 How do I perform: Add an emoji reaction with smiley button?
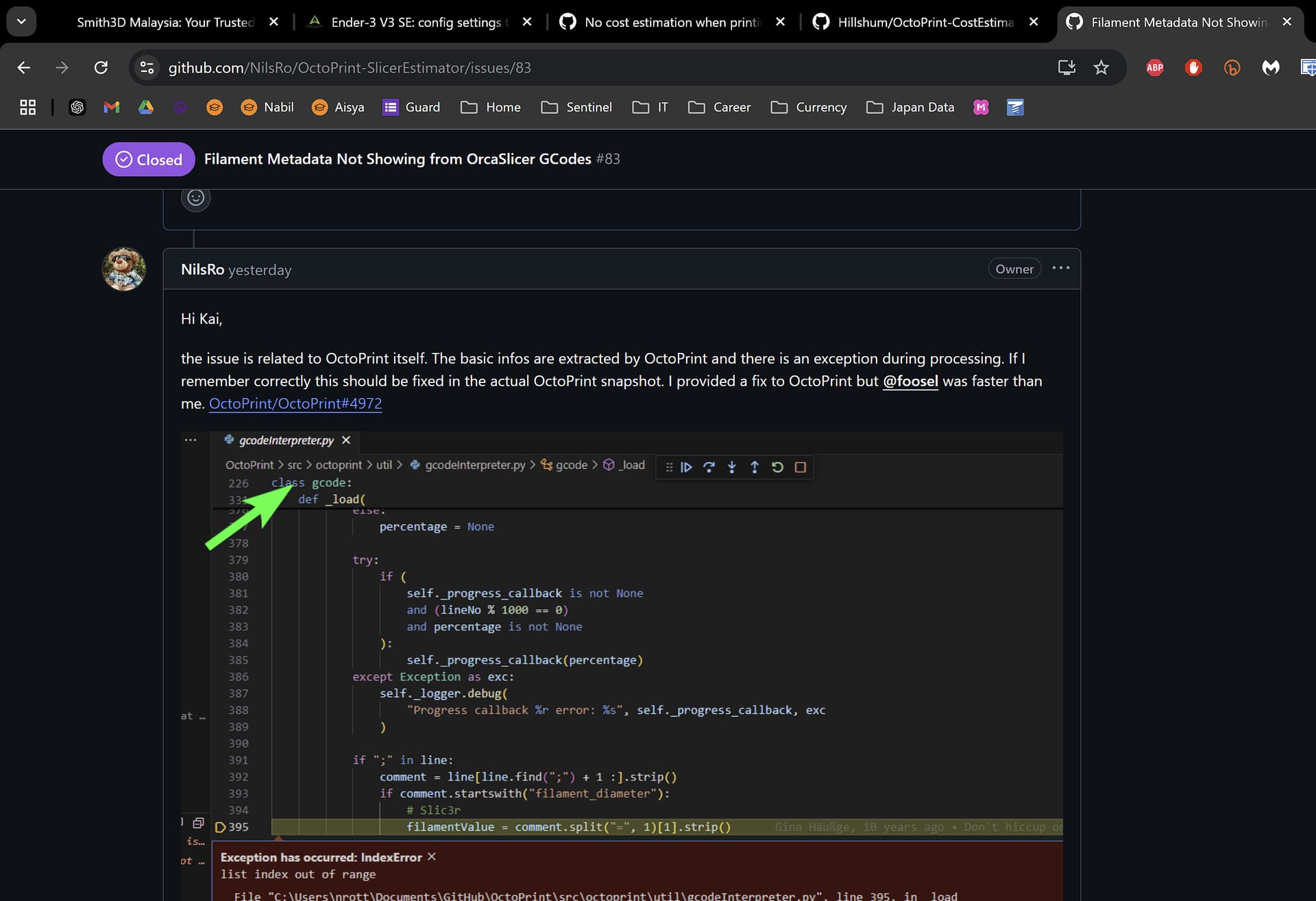[x=196, y=198]
